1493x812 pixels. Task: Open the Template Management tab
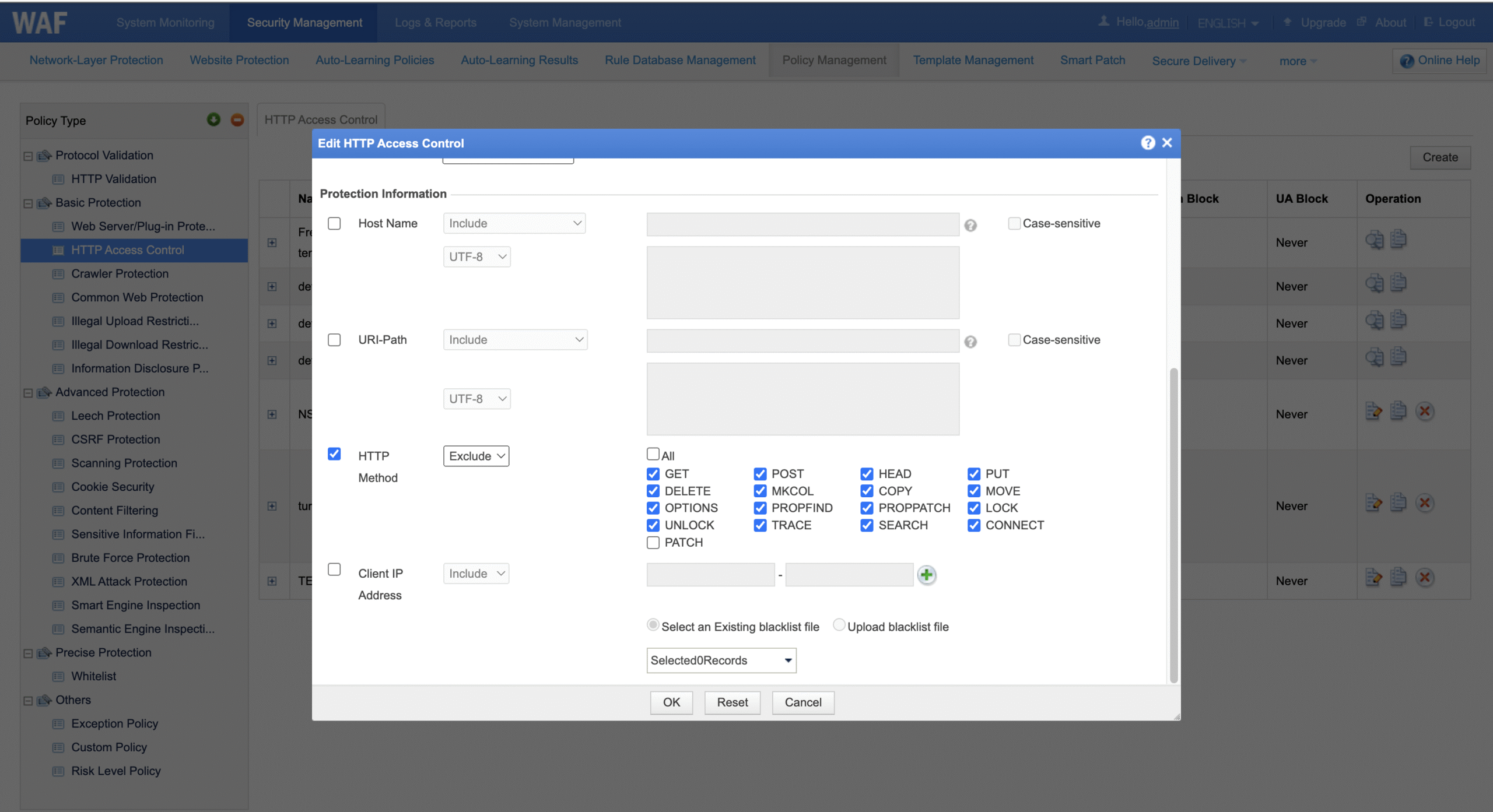973,61
